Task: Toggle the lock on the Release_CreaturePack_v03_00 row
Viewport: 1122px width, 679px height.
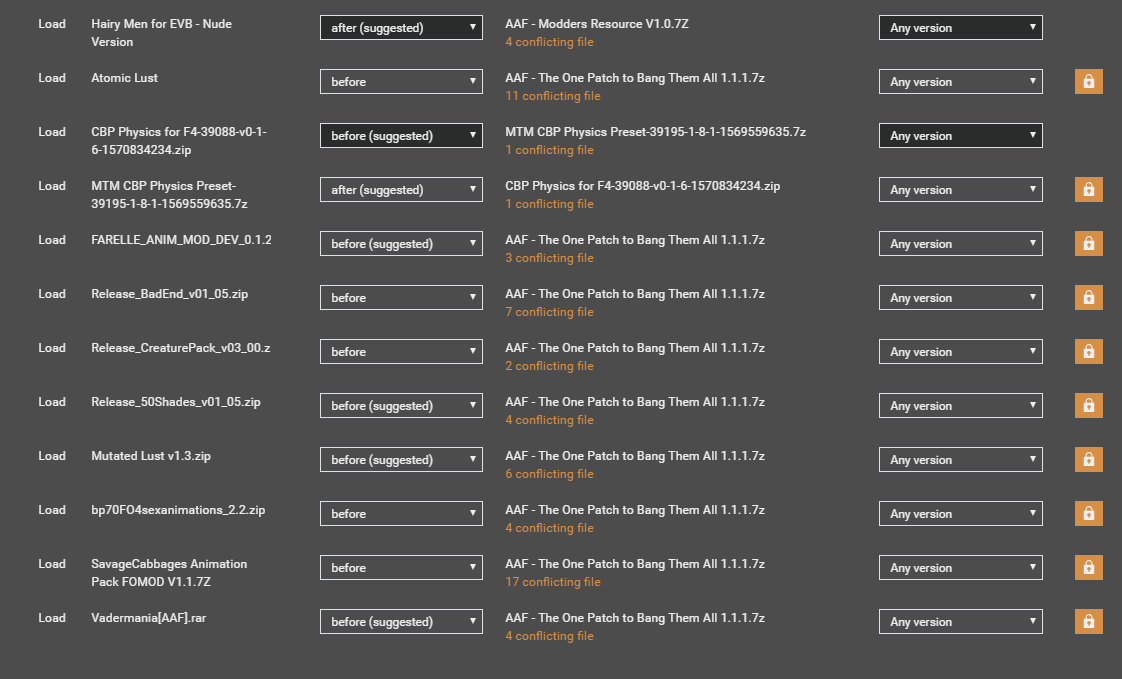Action: pos(1088,351)
